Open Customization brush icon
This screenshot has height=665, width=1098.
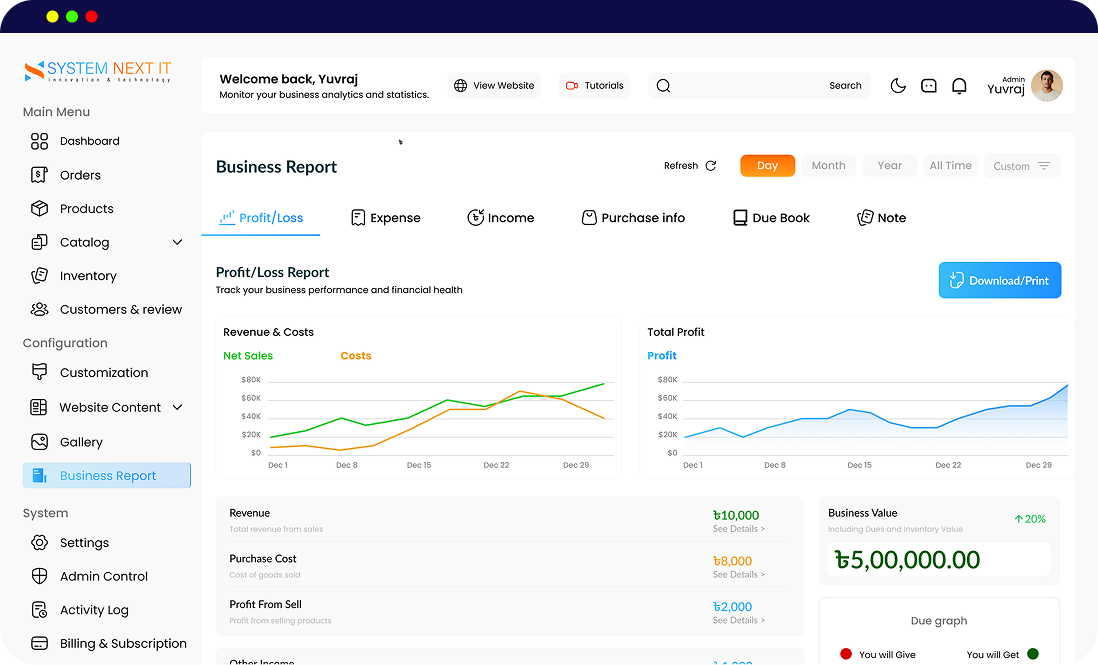39,372
